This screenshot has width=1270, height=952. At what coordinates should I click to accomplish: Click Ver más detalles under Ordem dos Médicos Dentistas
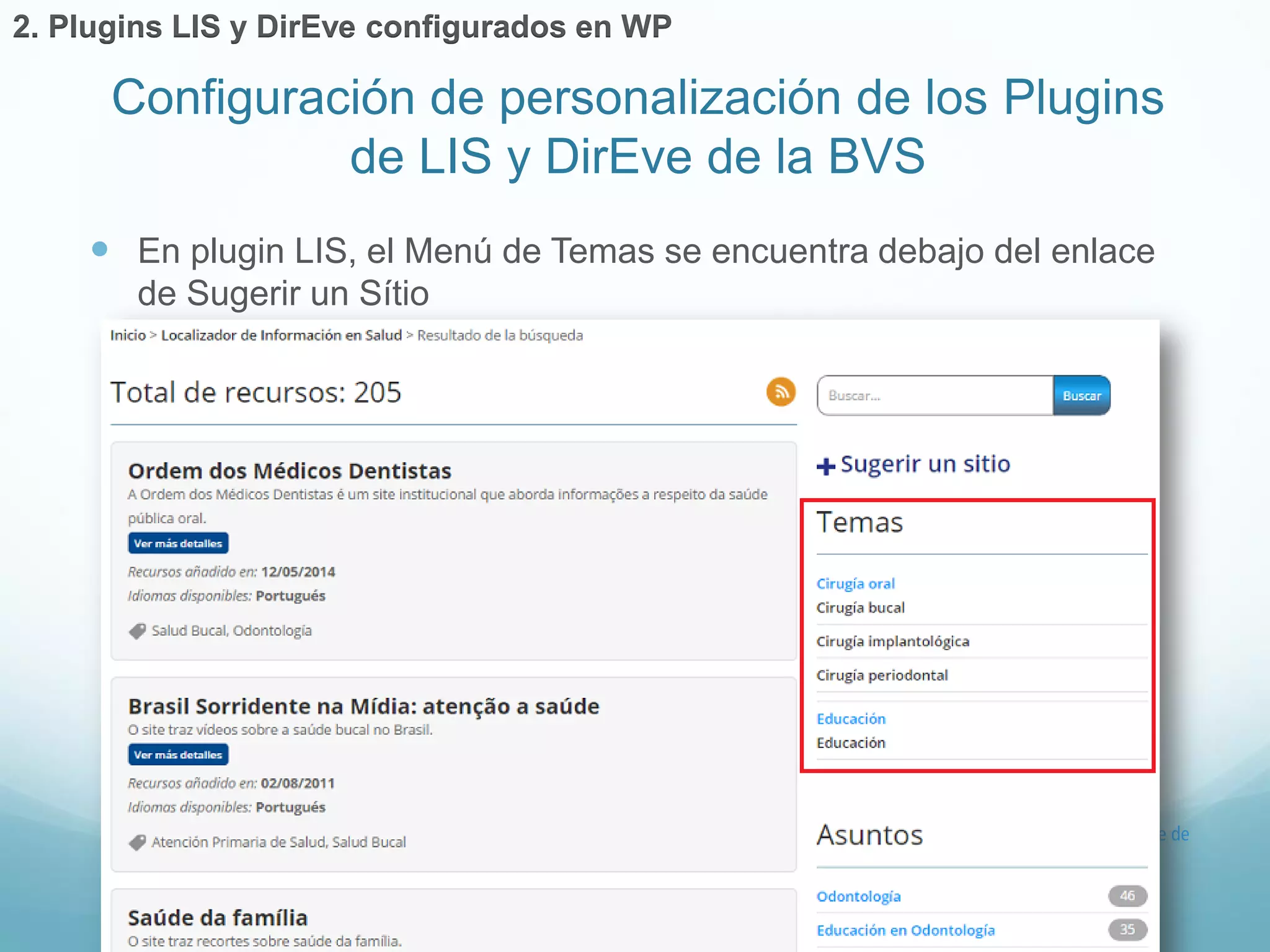point(178,543)
